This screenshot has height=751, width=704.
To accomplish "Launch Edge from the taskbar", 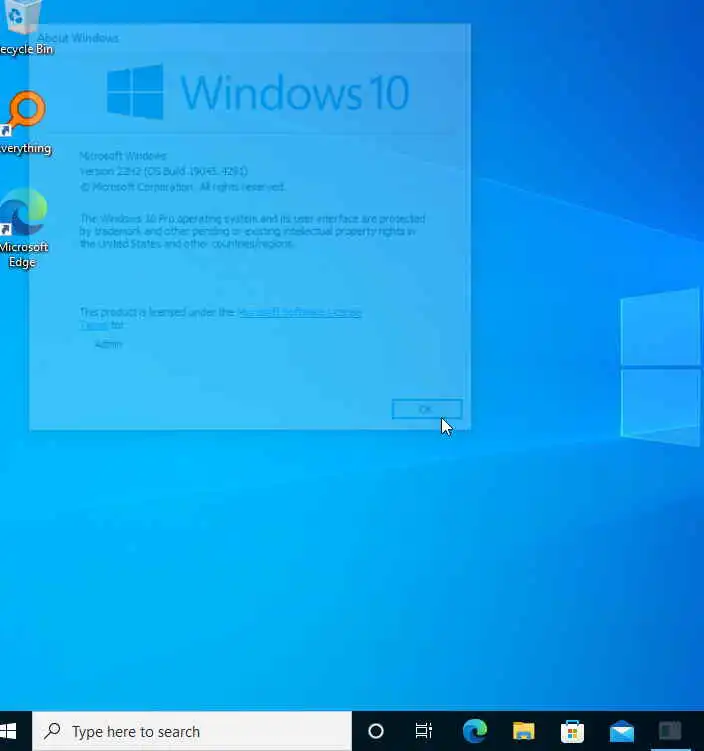I will point(475,731).
